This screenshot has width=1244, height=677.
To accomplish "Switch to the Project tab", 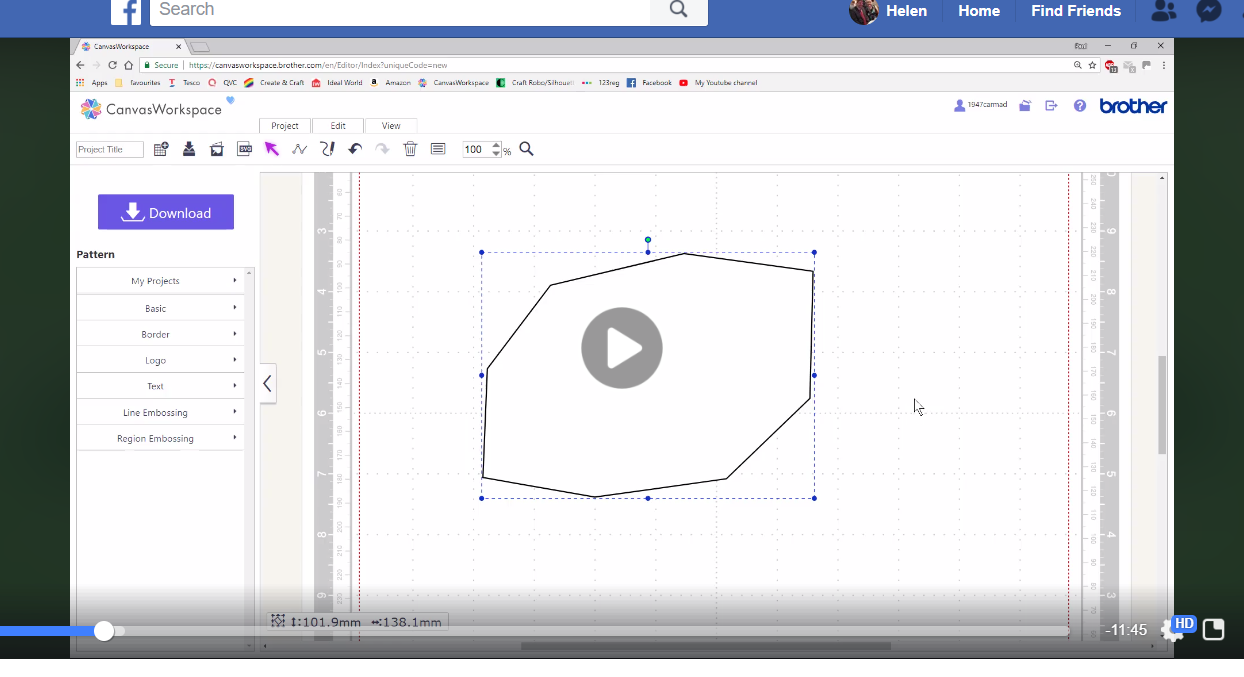I will 285,126.
